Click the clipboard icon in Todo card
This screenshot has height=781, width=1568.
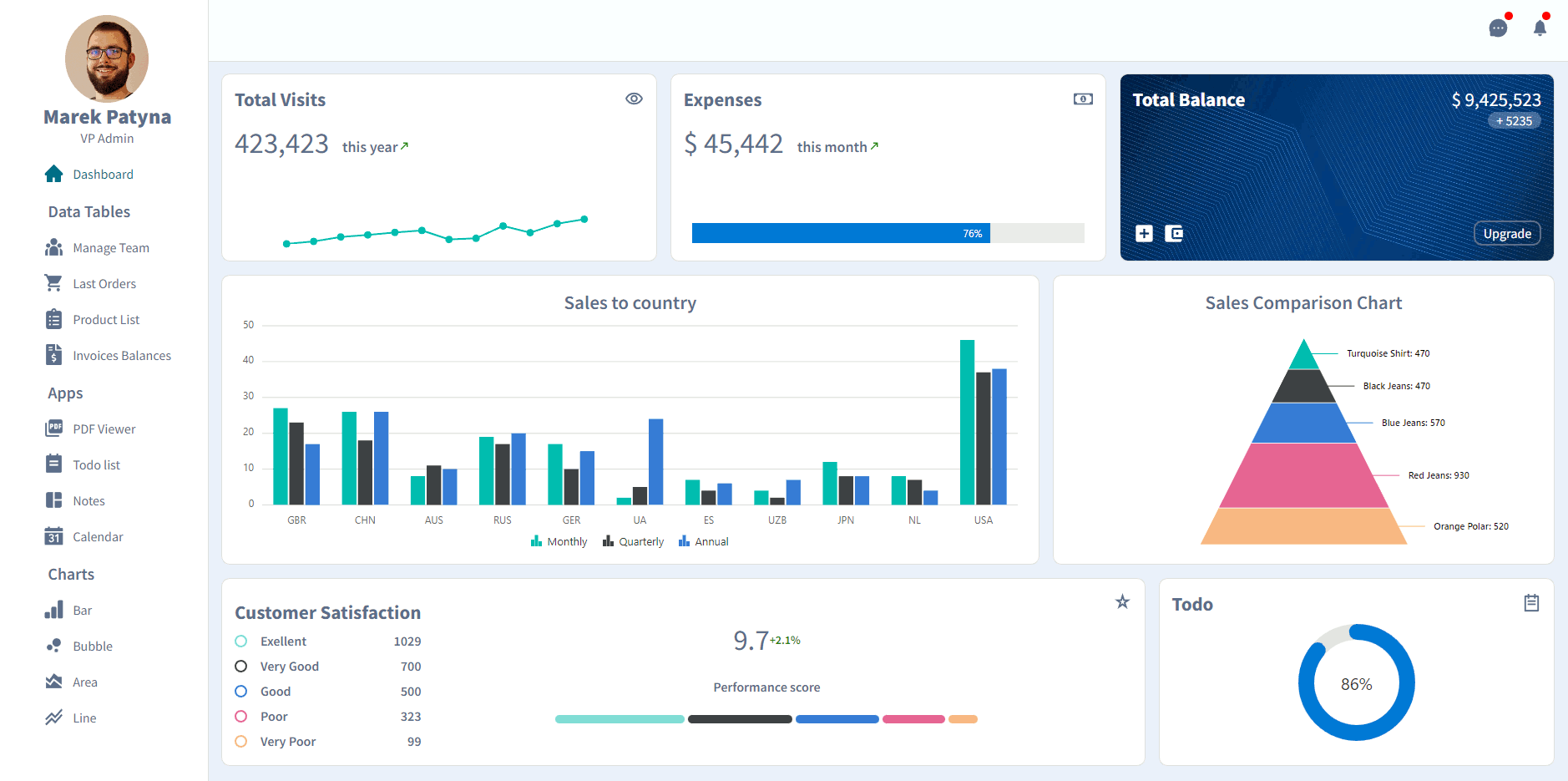1531,602
